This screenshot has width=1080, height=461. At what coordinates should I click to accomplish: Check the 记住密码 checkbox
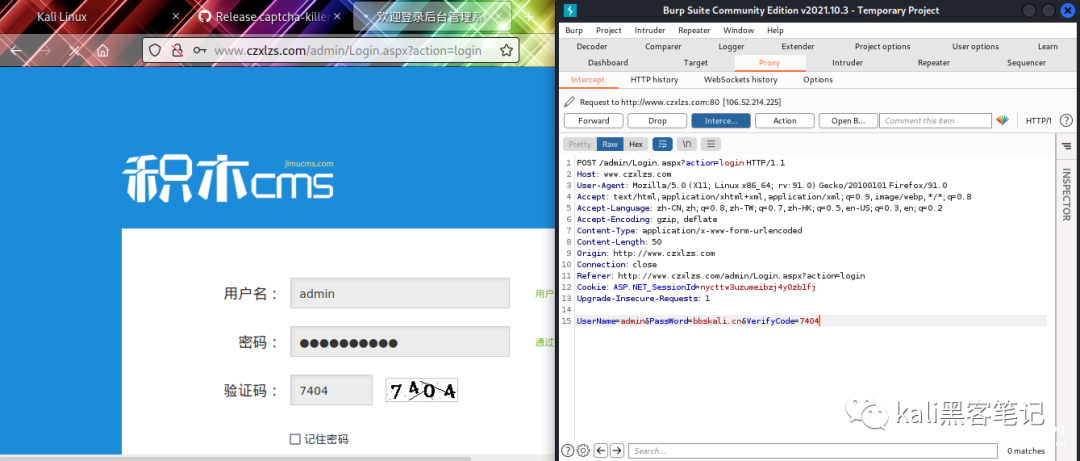[x=295, y=439]
